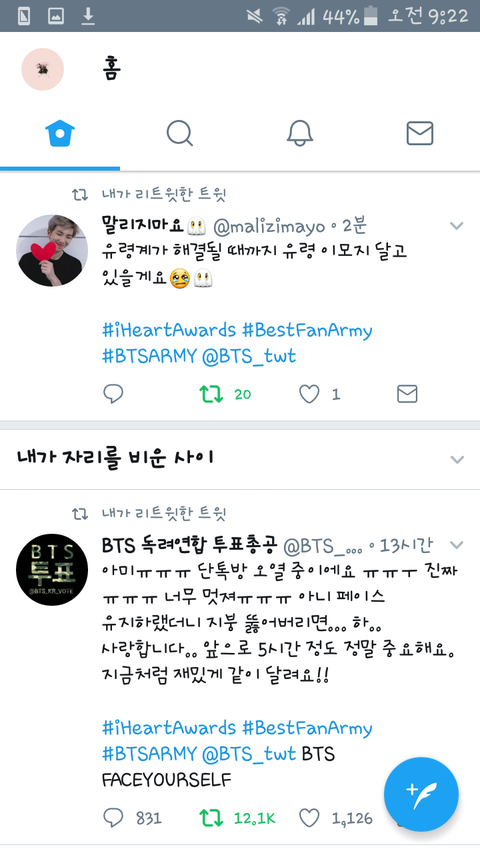Expand options chevron on malizimayo tweet
The height and width of the screenshot is (853, 480).
click(x=457, y=225)
